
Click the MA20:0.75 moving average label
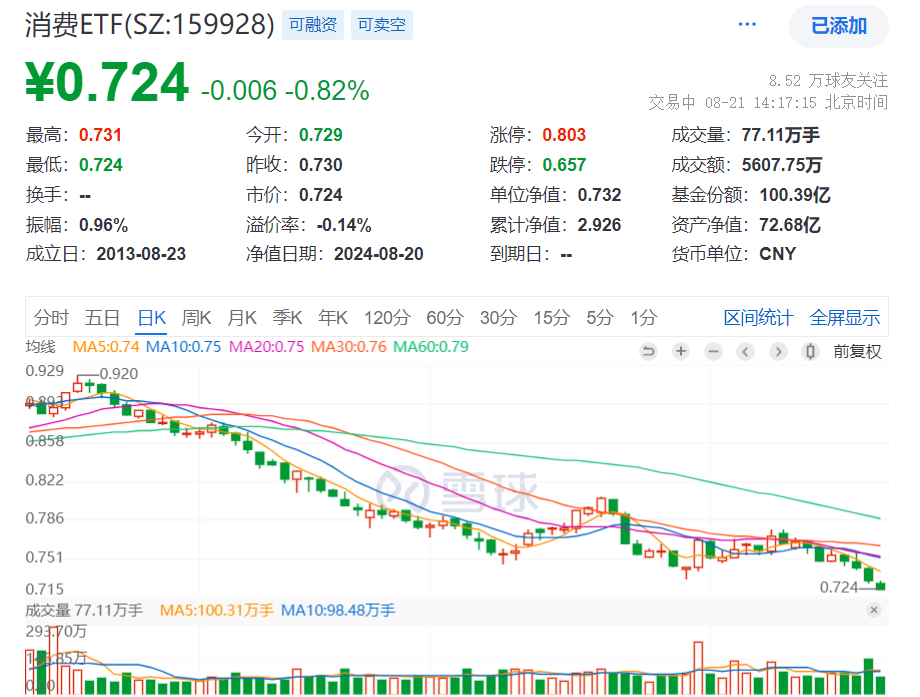[x=266, y=347]
